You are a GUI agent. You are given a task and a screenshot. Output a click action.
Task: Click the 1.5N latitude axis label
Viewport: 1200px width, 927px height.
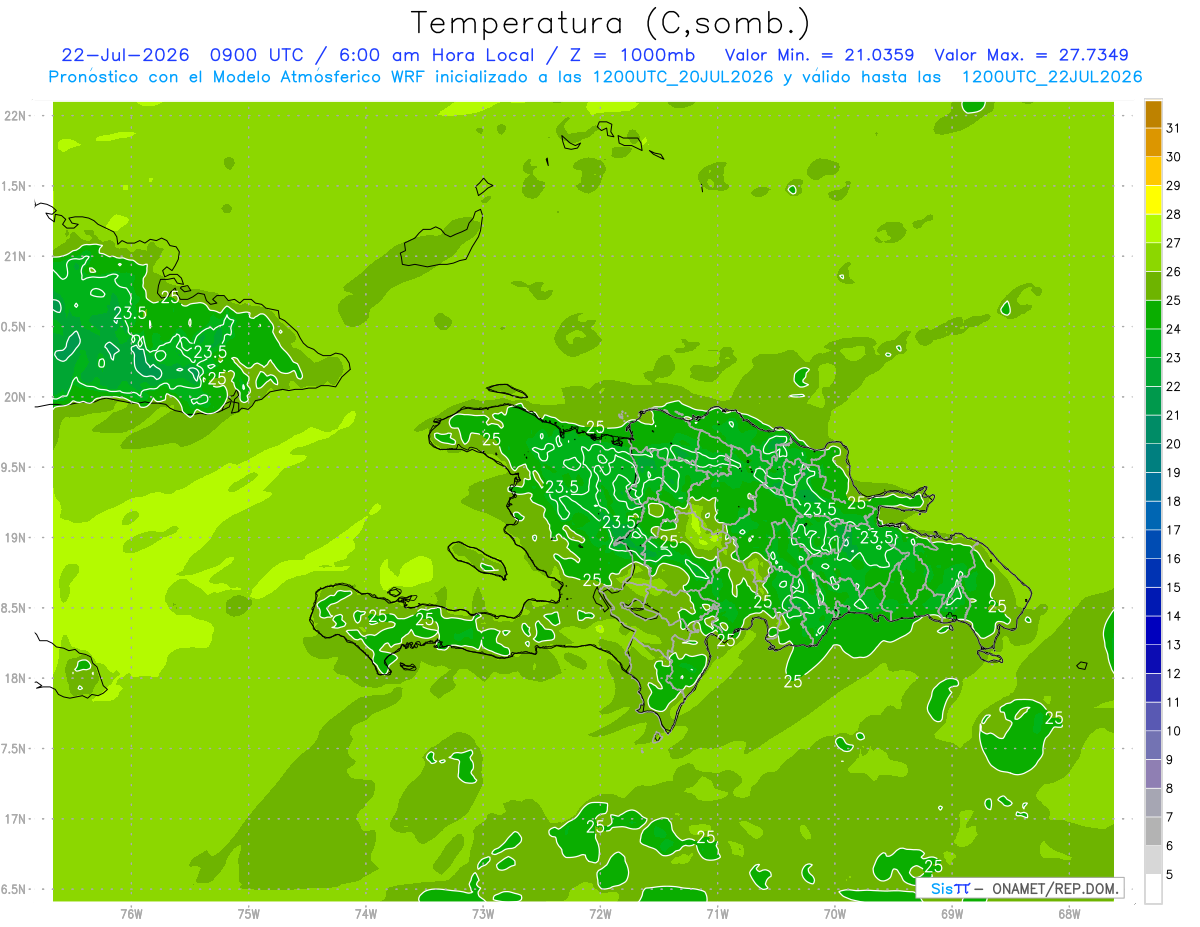click(x=15, y=186)
